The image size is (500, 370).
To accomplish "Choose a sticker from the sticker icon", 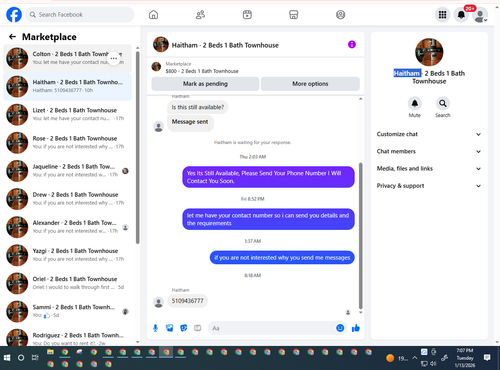I will coord(184,328).
